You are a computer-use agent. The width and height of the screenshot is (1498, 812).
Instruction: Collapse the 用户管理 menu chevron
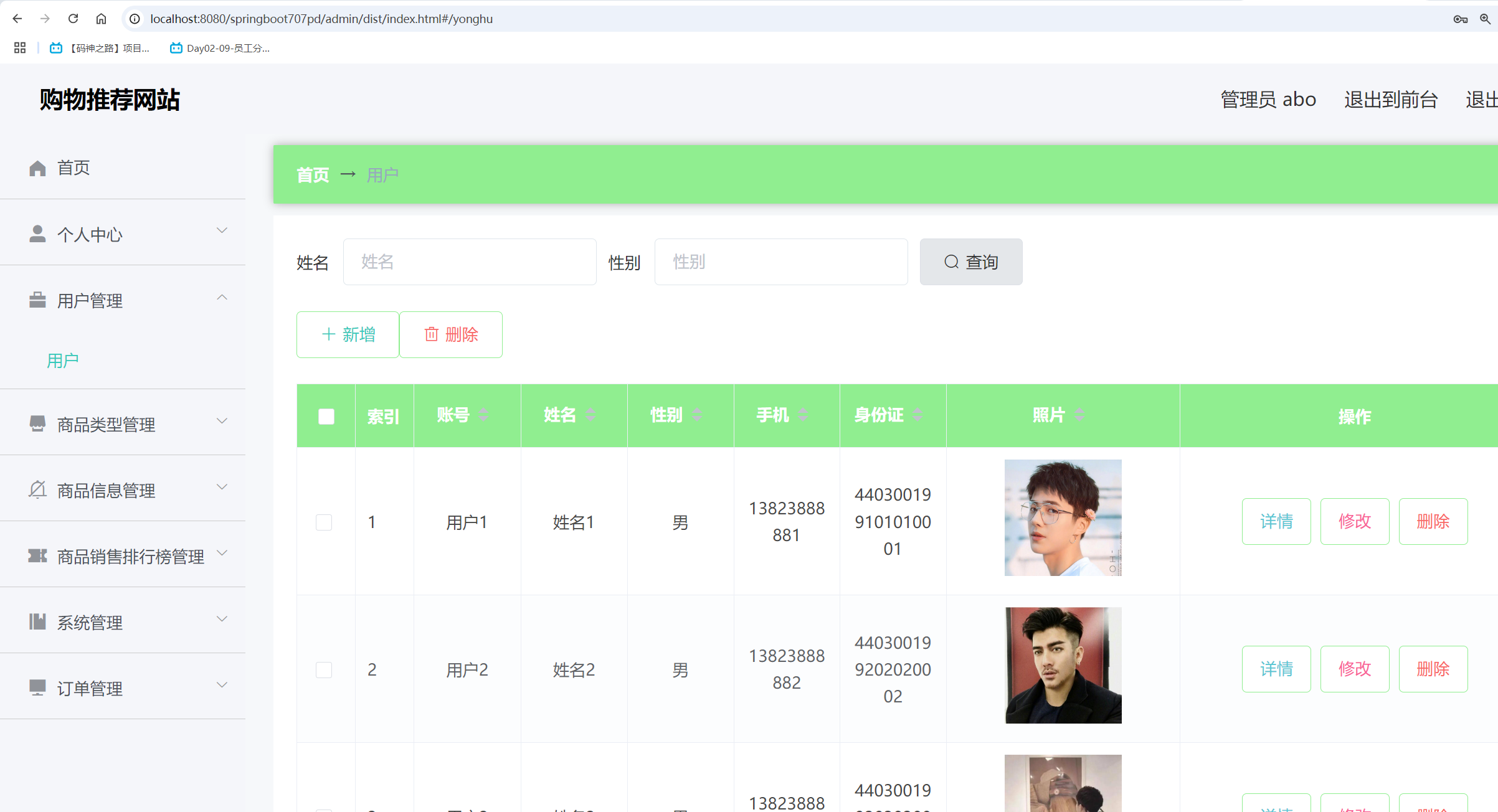[x=222, y=298]
